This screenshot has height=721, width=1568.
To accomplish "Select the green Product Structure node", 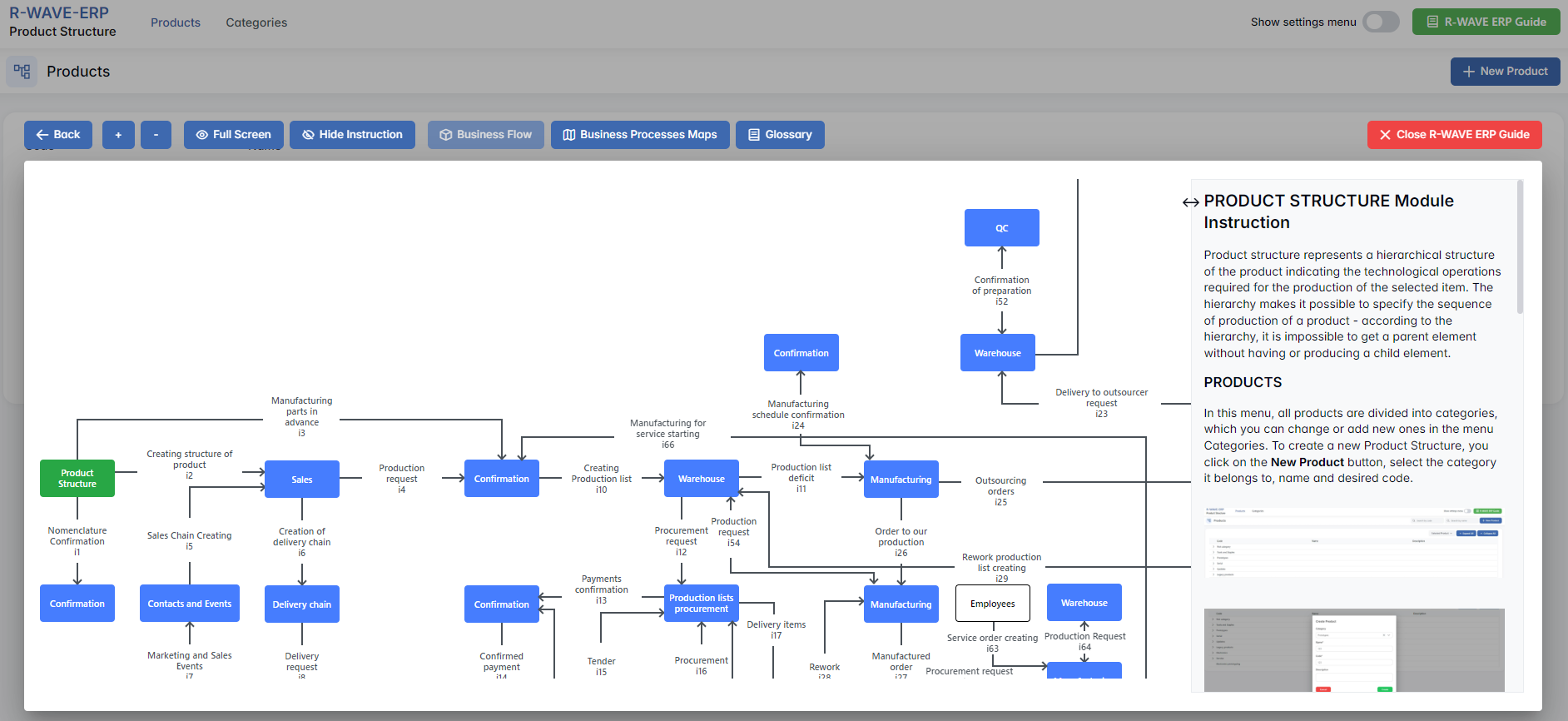I will pos(77,479).
